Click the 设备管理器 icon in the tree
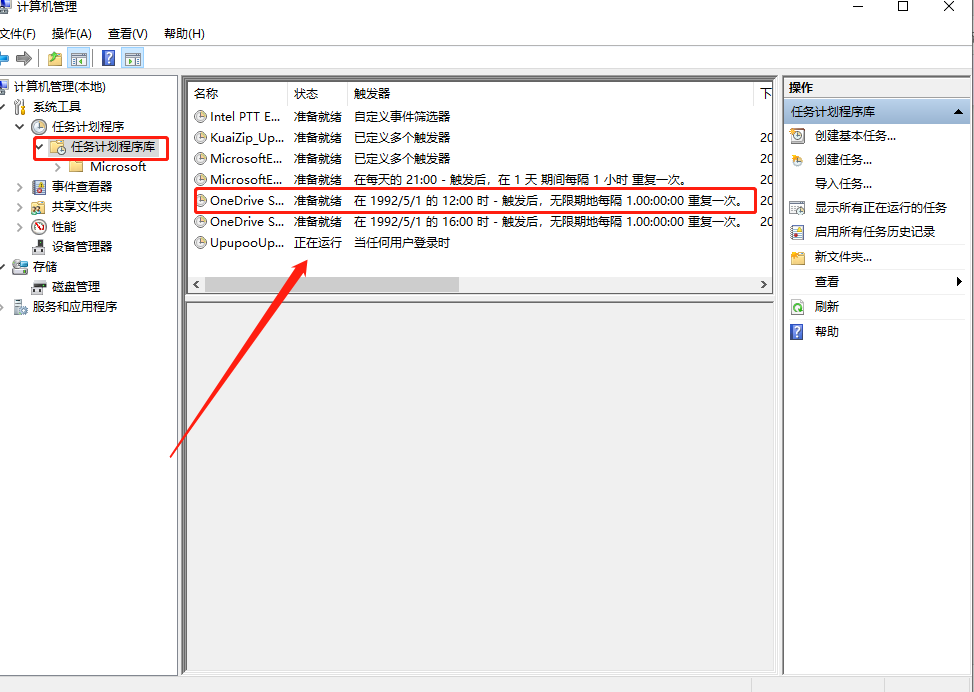Screen dimensions: 974x692 pos(39,247)
